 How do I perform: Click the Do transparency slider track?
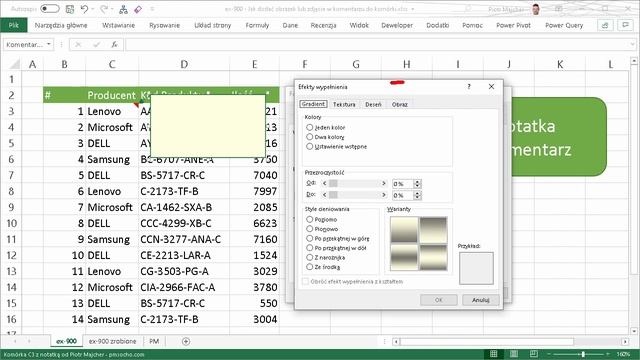(x=354, y=195)
